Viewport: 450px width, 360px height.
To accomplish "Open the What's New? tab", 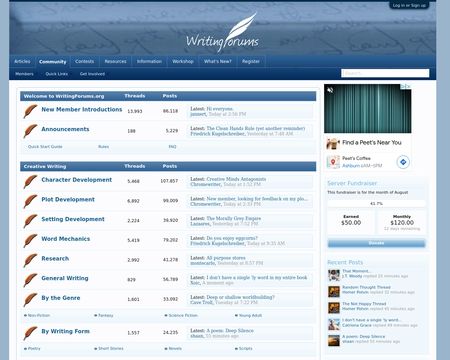I will pos(218,61).
